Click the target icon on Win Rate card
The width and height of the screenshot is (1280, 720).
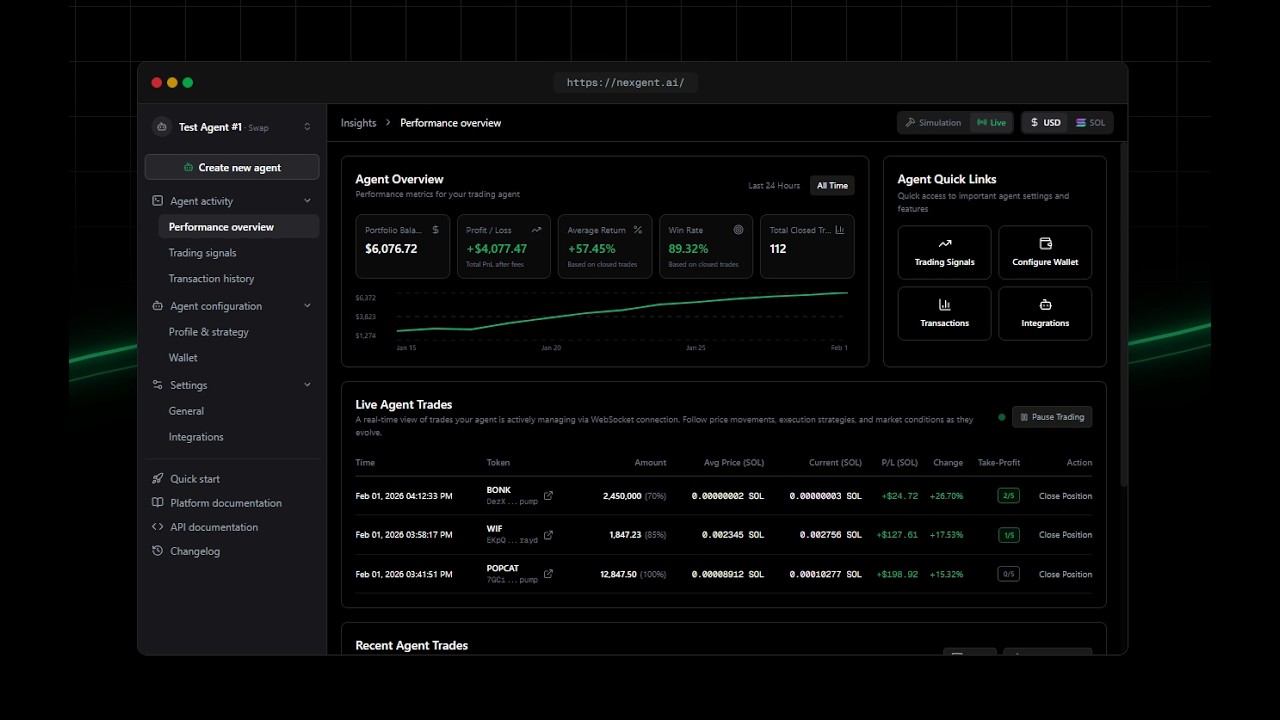point(738,230)
